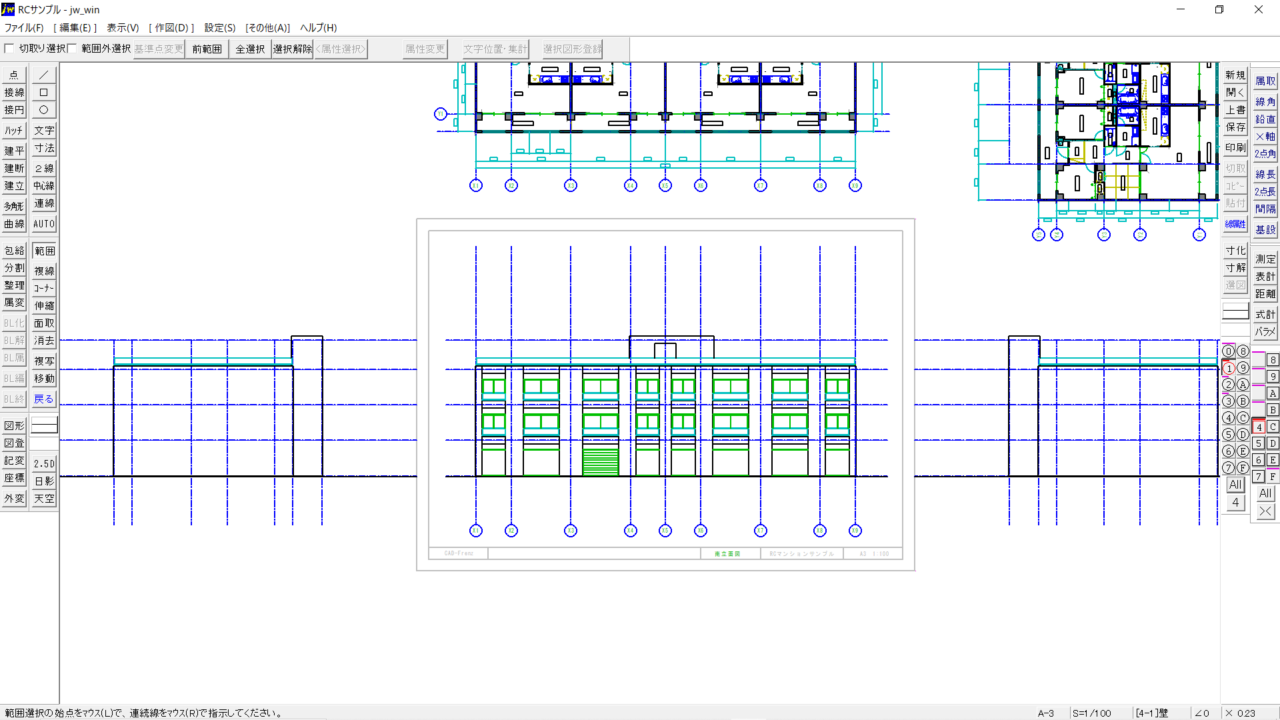This screenshot has width=1280, height=720.
Task: Enable the 切取り選択 checkbox
Action: [10, 48]
